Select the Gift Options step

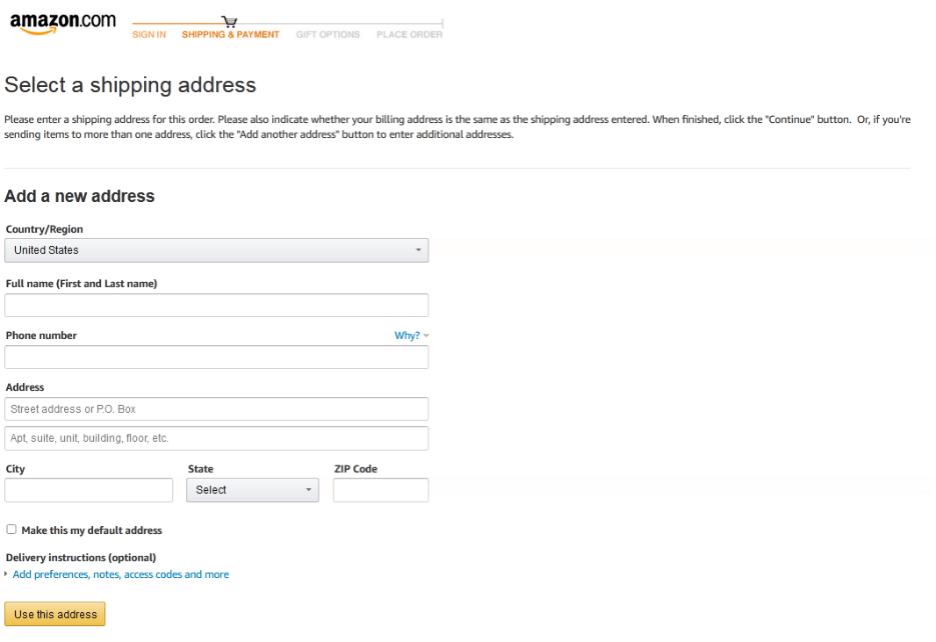[x=328, y=35]
